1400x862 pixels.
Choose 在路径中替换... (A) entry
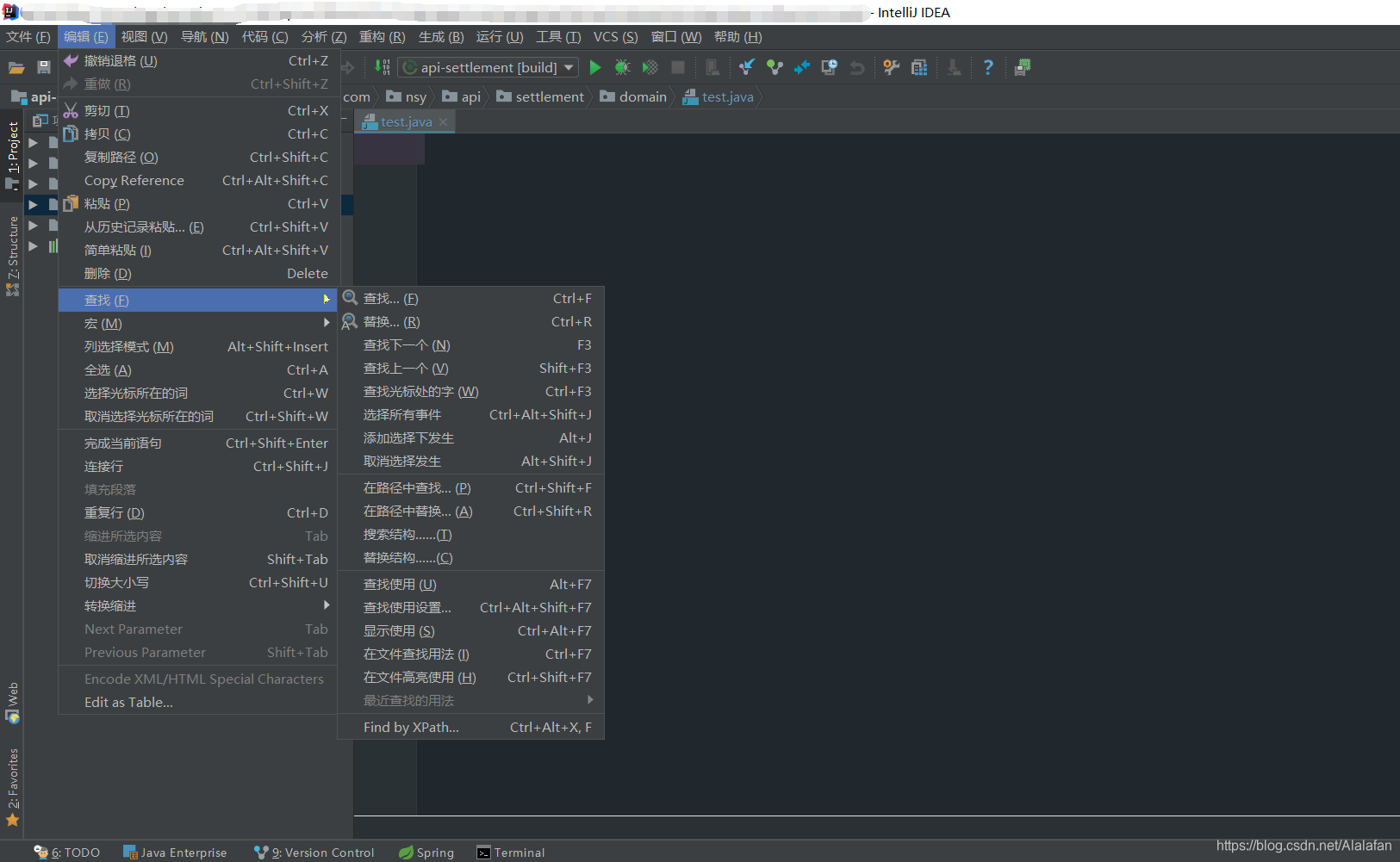coord(470,512)
